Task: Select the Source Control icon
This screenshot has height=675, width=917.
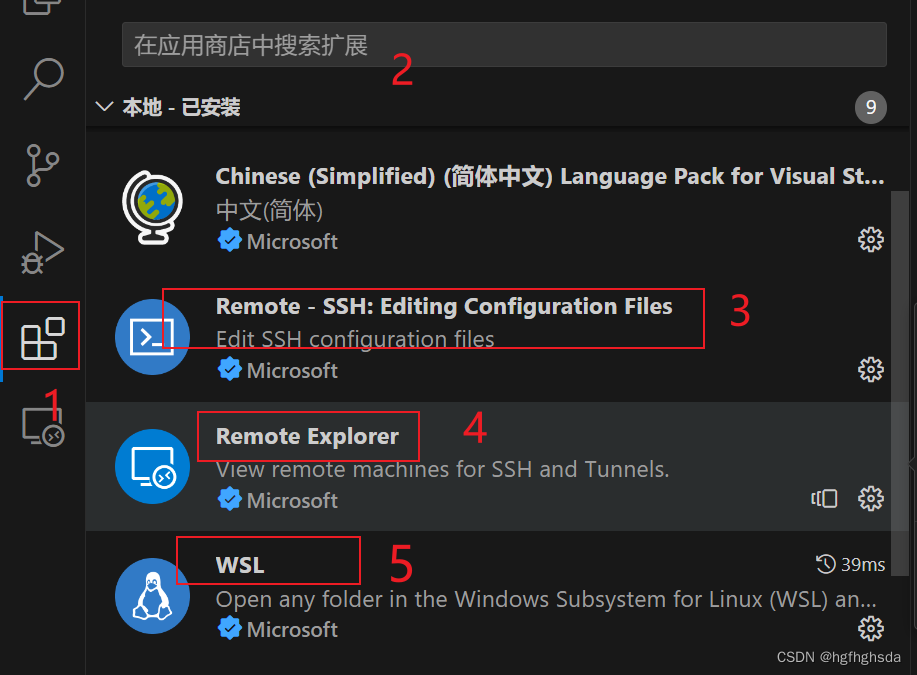Action: 41,160
